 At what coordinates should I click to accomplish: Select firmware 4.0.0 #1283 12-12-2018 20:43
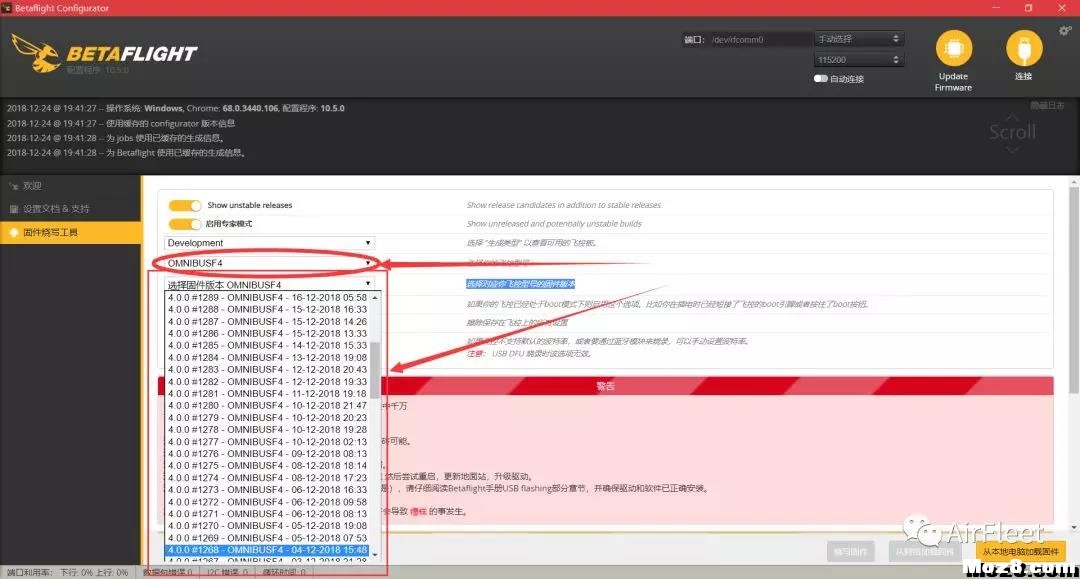pos(267,370)
